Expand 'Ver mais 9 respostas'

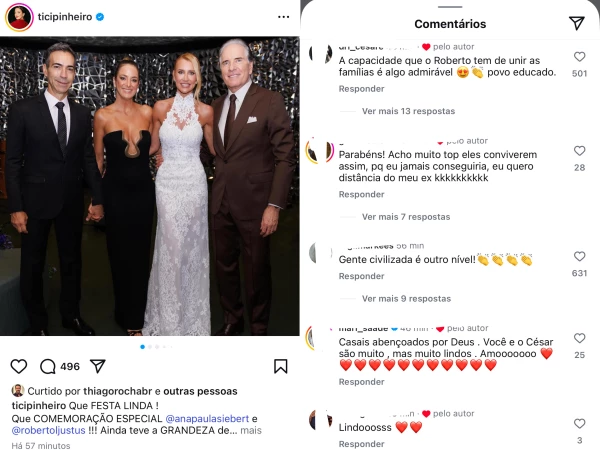click(406, 298)
